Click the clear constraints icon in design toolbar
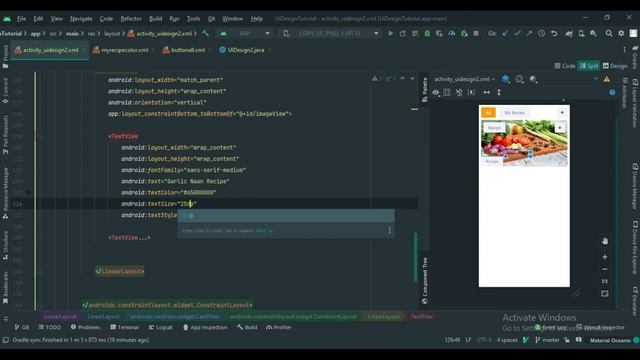 (x=459, y=93)
